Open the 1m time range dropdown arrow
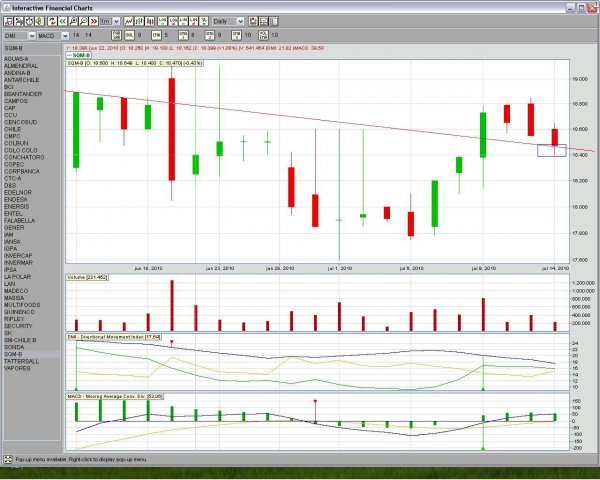 click(116, 21)
